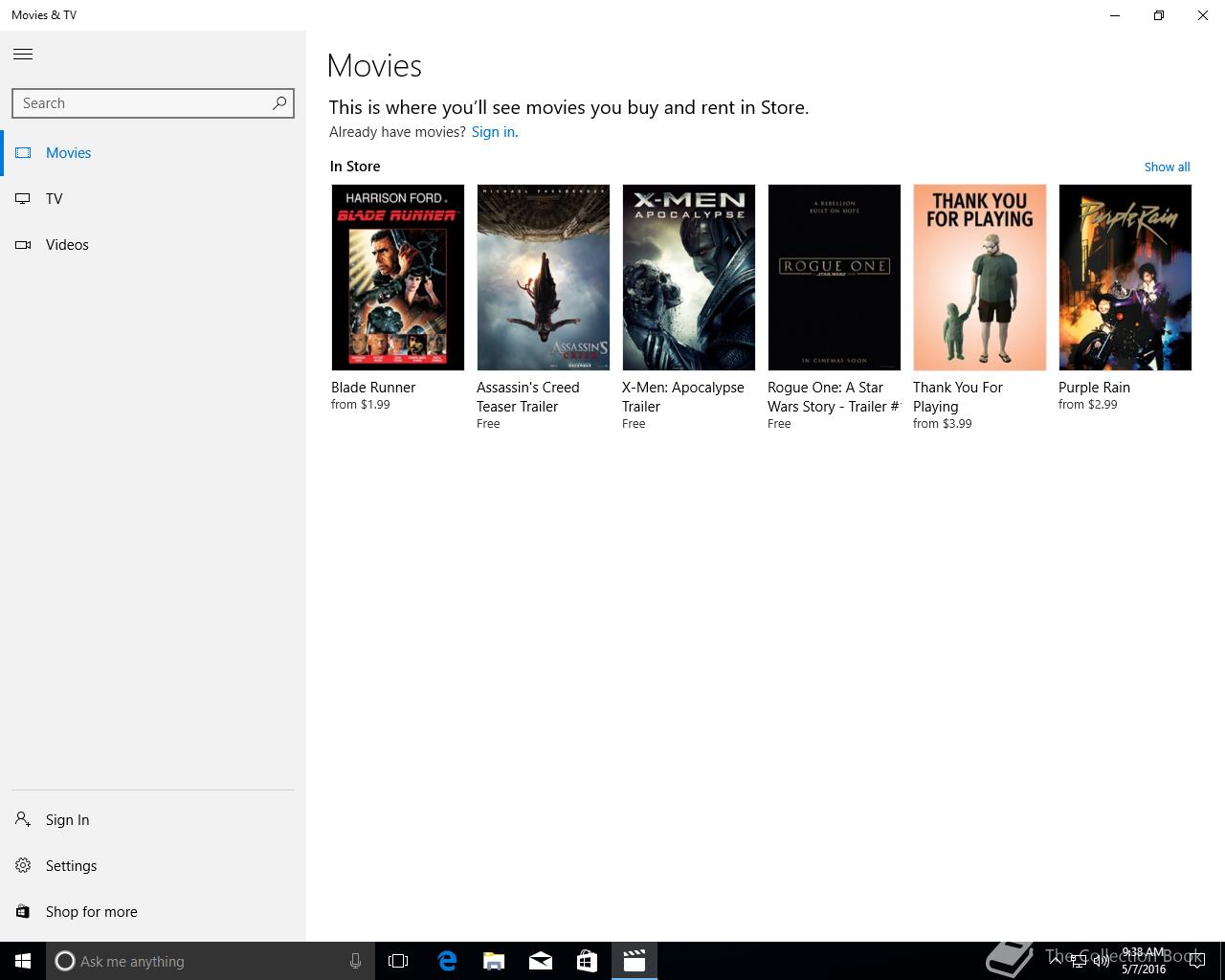Click 'from $3.99' price label
Viewport: 1225px width, 980px height.
click(x=943, y=424)
